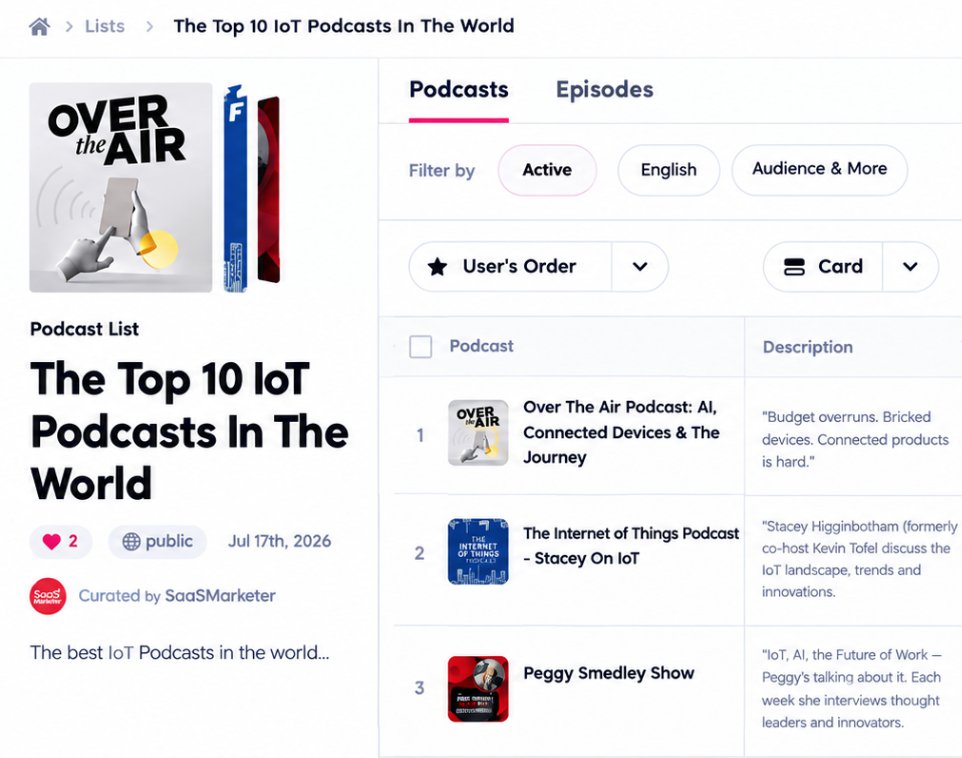The width and height of the screenshot is (962, 758).
Task: Switch to the Podcasts tab
Action: pos(459,90)
